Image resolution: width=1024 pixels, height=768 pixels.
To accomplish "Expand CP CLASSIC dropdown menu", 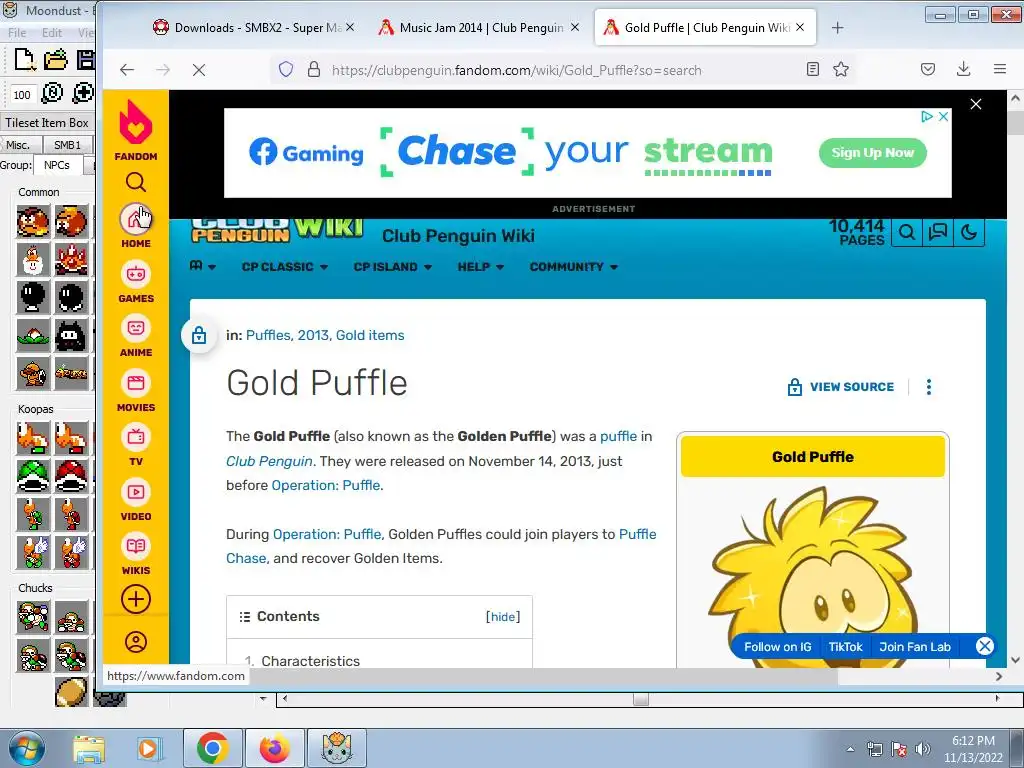I will pyautogui.click(x=285, y=266).
